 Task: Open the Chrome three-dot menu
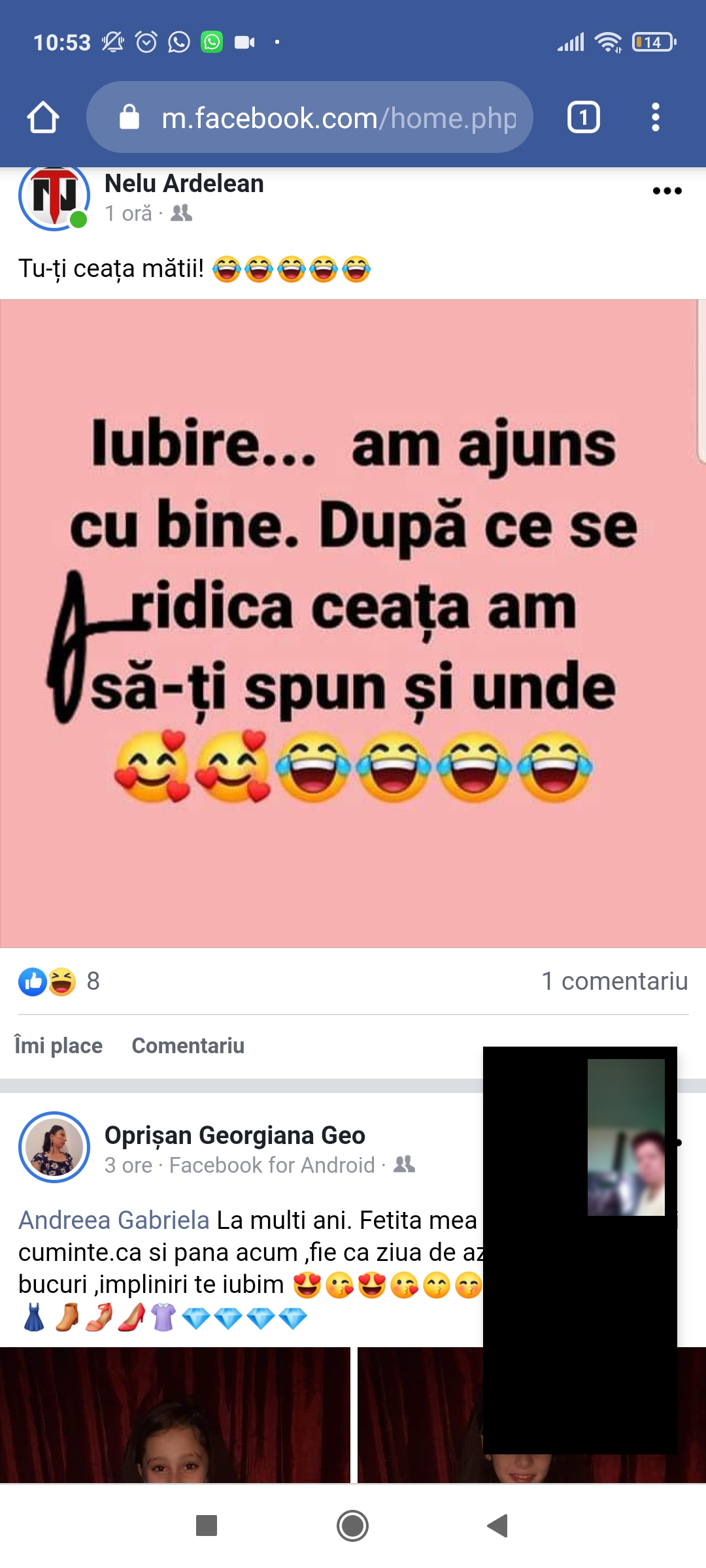pyautogui.click(x=655, y=118)
